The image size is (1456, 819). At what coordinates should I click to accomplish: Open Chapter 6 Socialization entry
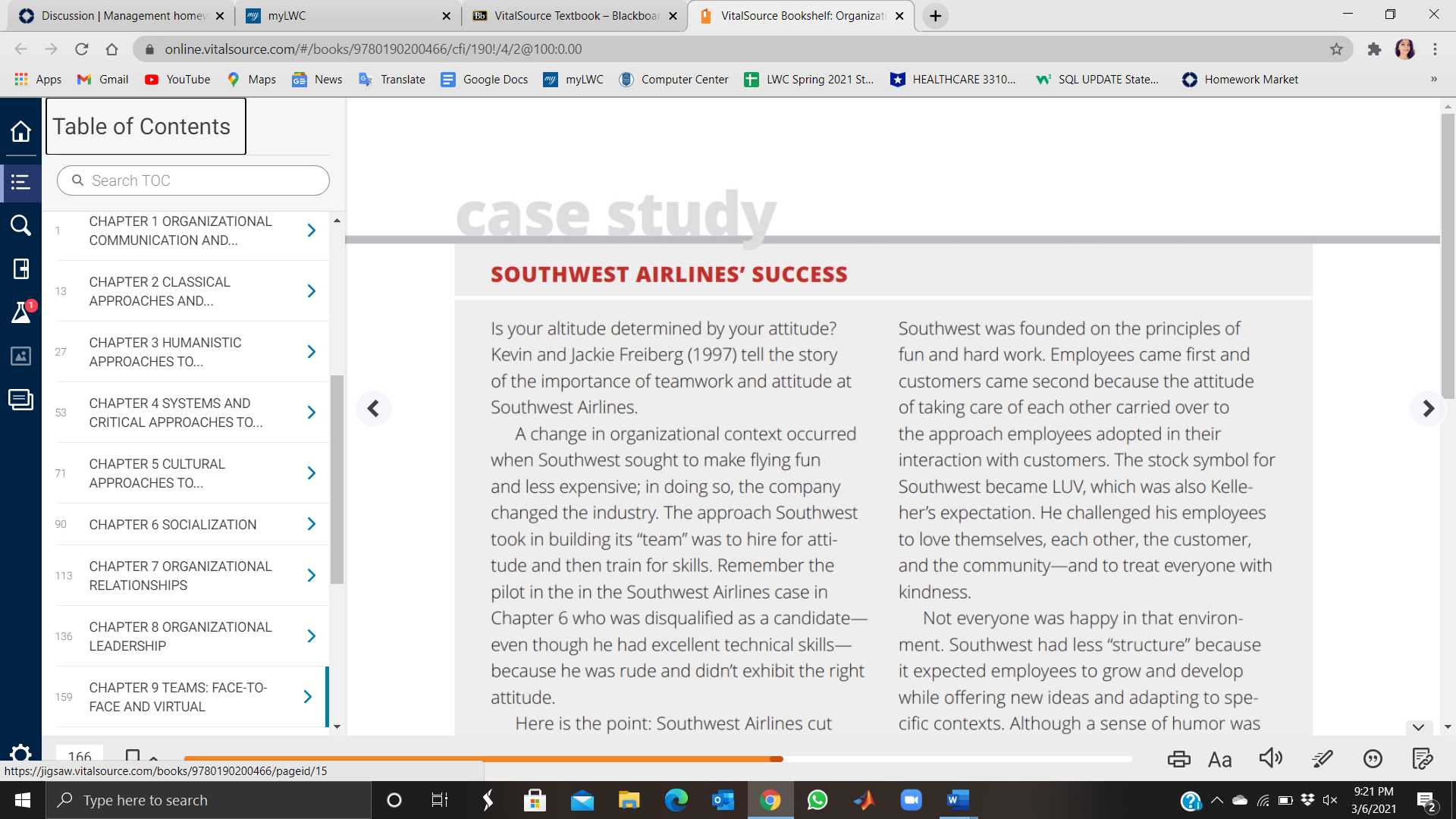pos(173,525)
